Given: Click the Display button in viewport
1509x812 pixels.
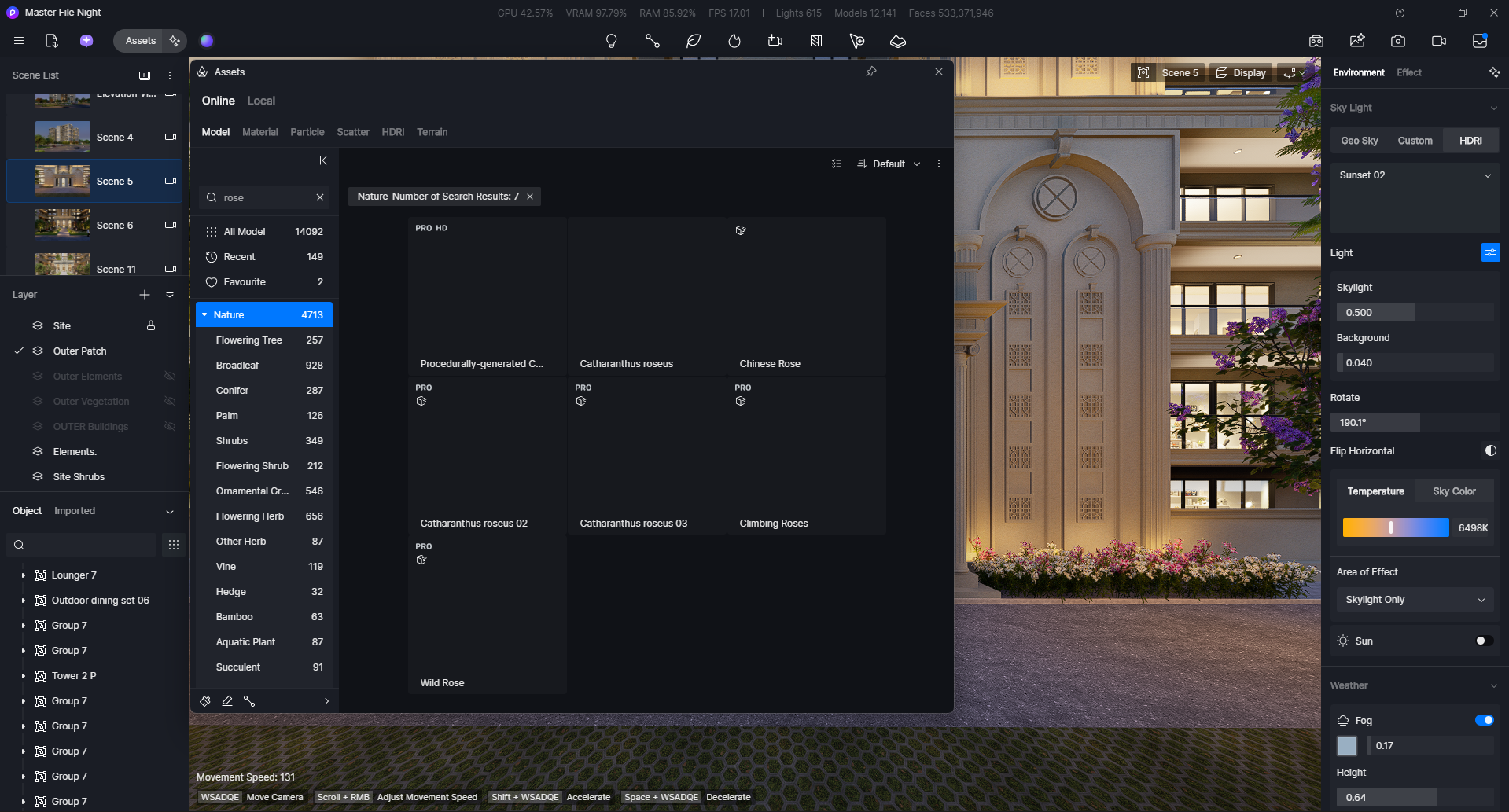Looking at the screenshot, I should click(x=1241, y=72).
